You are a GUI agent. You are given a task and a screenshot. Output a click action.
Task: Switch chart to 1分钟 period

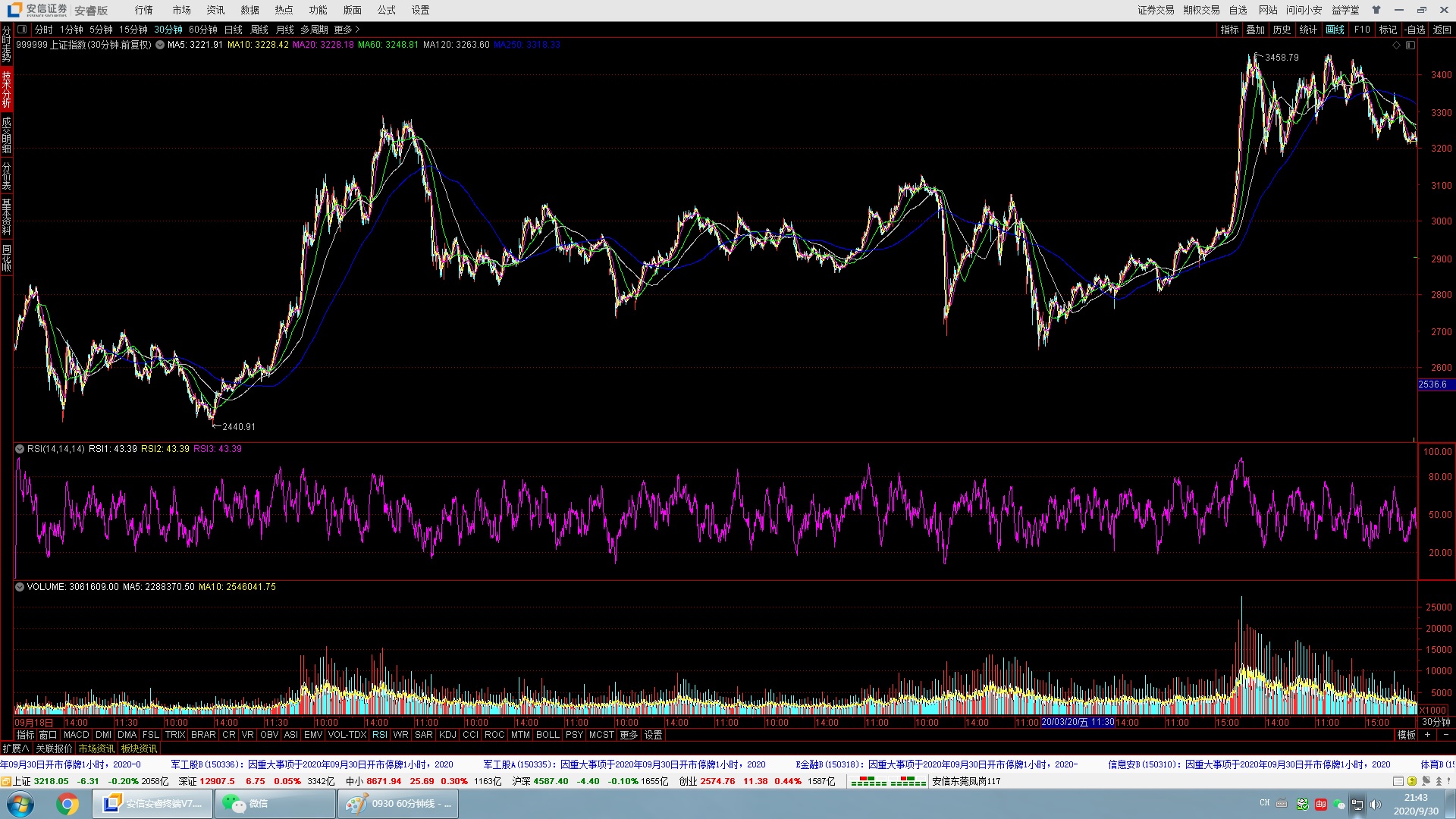pos(71,30)
